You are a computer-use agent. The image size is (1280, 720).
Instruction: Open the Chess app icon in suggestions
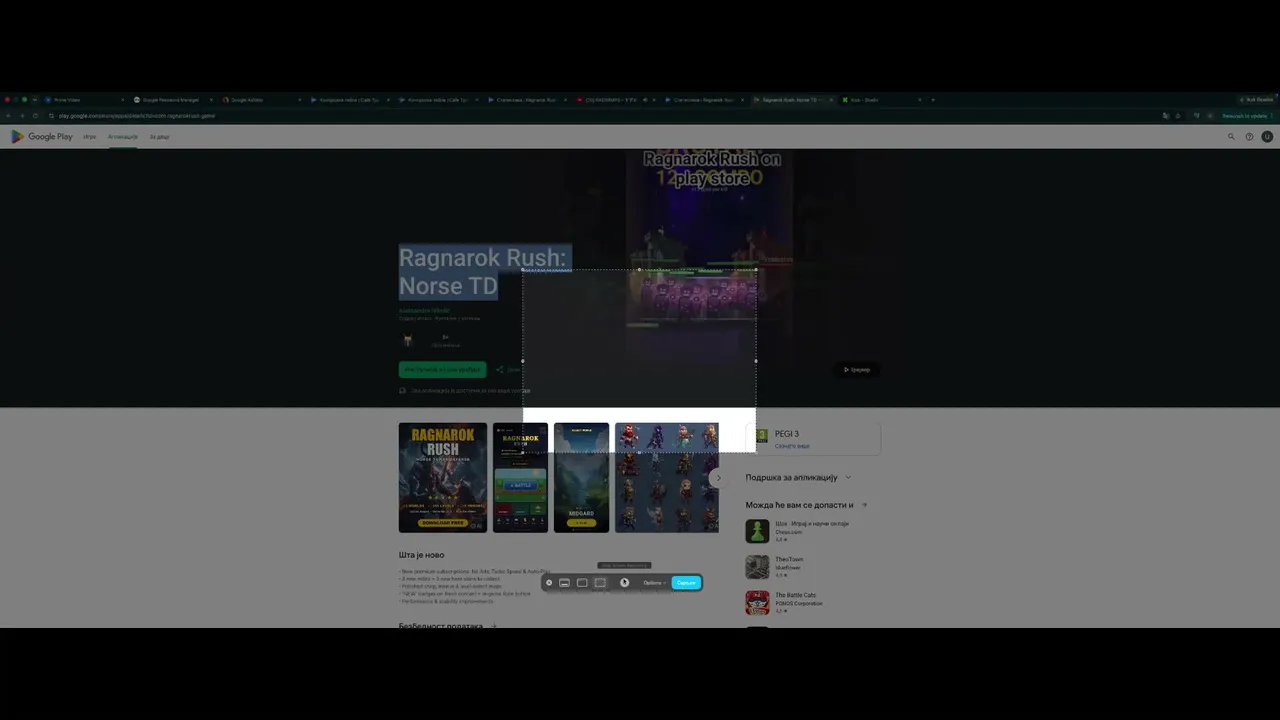757,531
